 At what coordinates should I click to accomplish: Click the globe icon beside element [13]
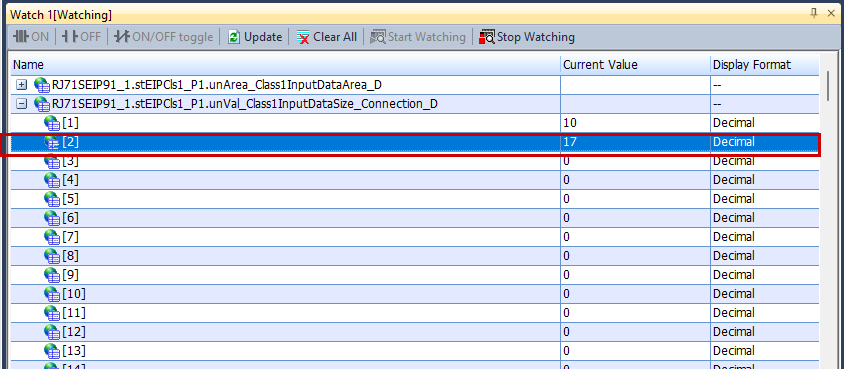(x=52, y=351)
